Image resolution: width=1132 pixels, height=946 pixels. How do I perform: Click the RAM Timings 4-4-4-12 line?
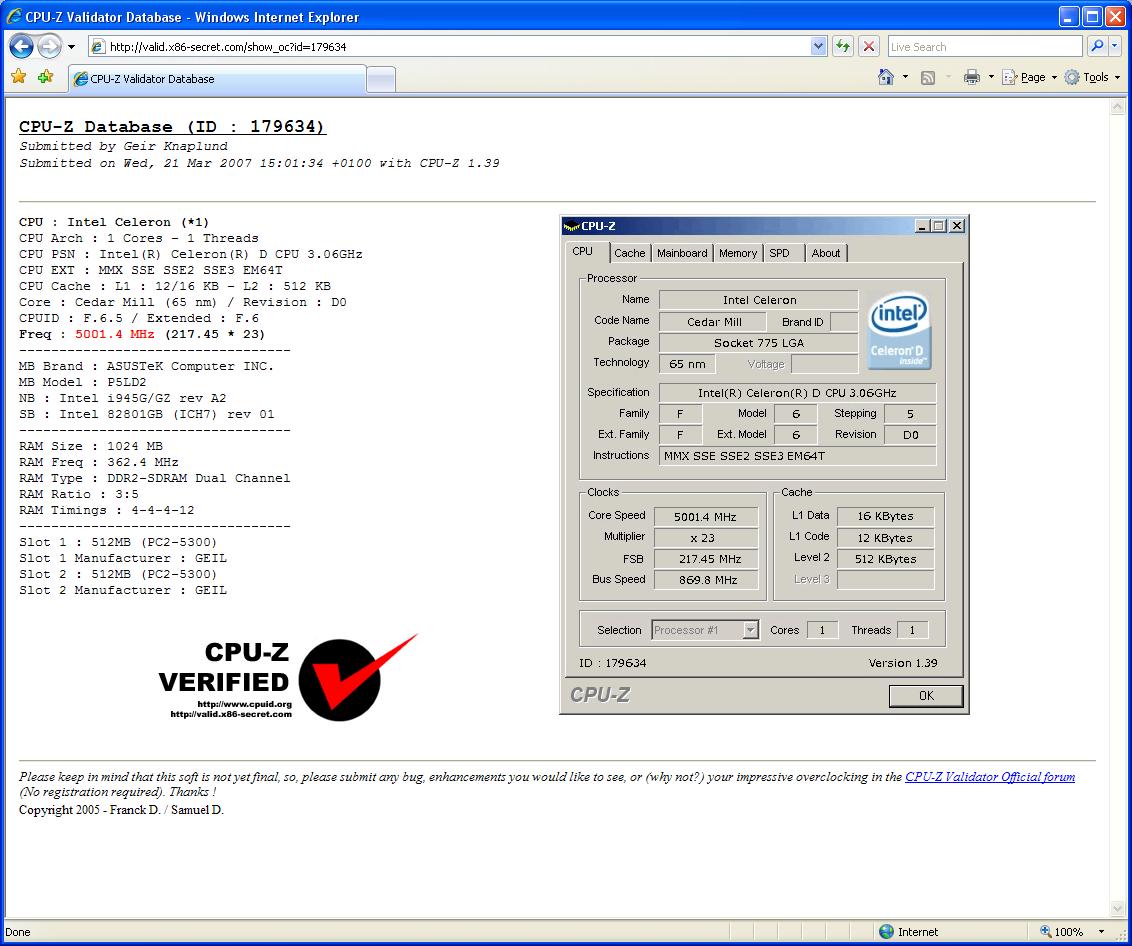pyautogui.click(x=106, y=510)
